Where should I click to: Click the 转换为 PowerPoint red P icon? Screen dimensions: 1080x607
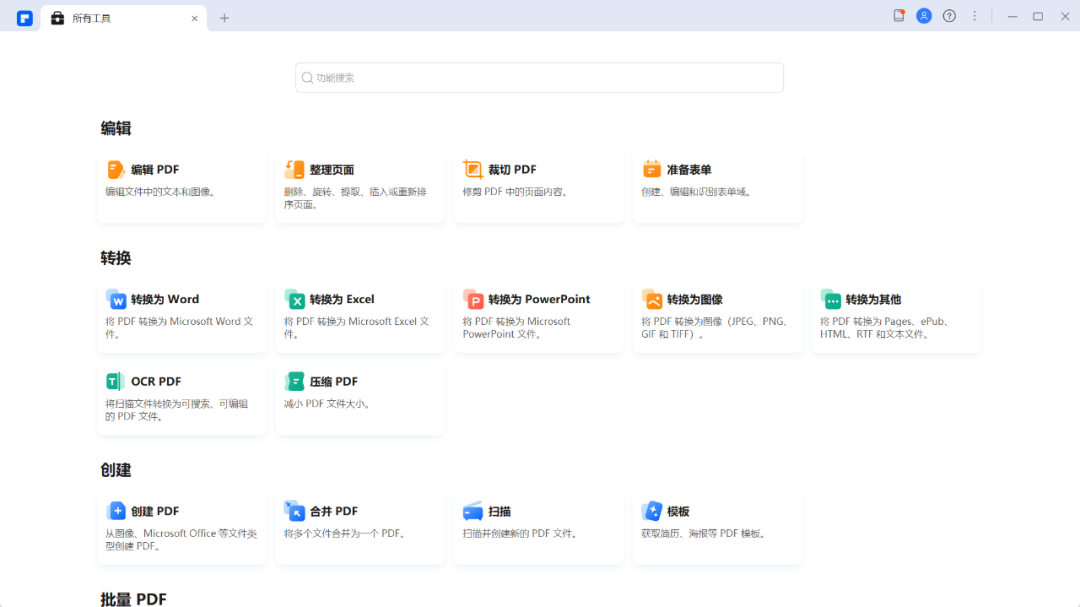(x=473, y=299)
